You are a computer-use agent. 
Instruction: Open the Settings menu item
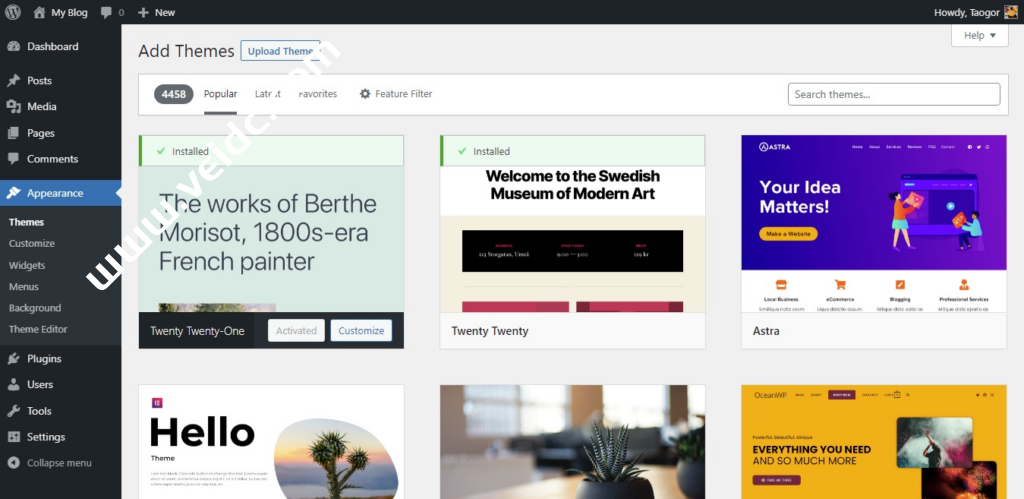61,437
